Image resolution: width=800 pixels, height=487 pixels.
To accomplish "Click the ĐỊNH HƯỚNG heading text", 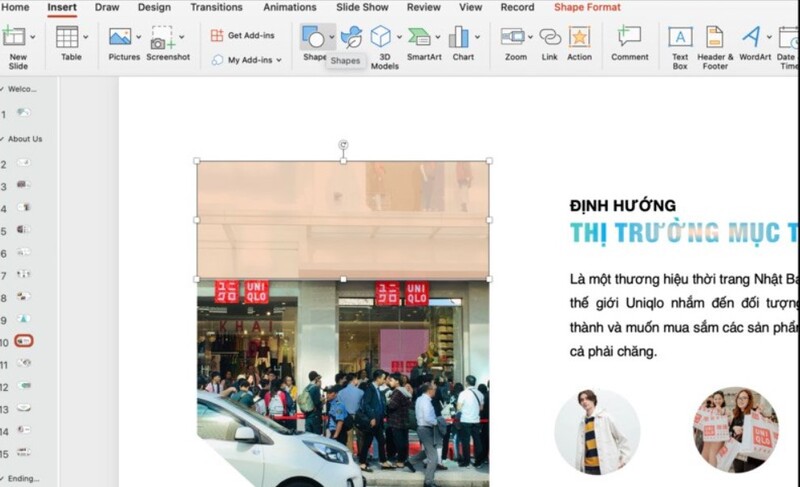I will click(622, 206).
